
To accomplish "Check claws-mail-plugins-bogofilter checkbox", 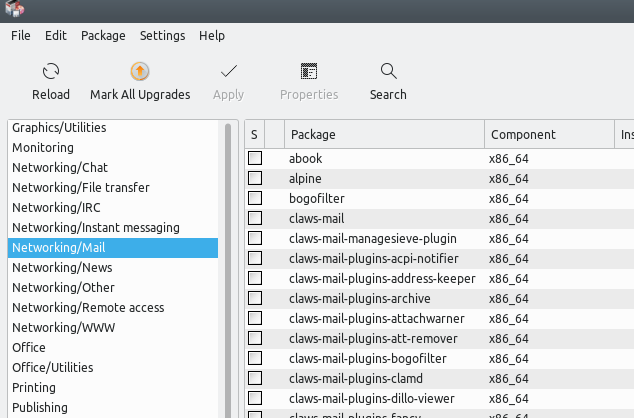I will 255,358.
